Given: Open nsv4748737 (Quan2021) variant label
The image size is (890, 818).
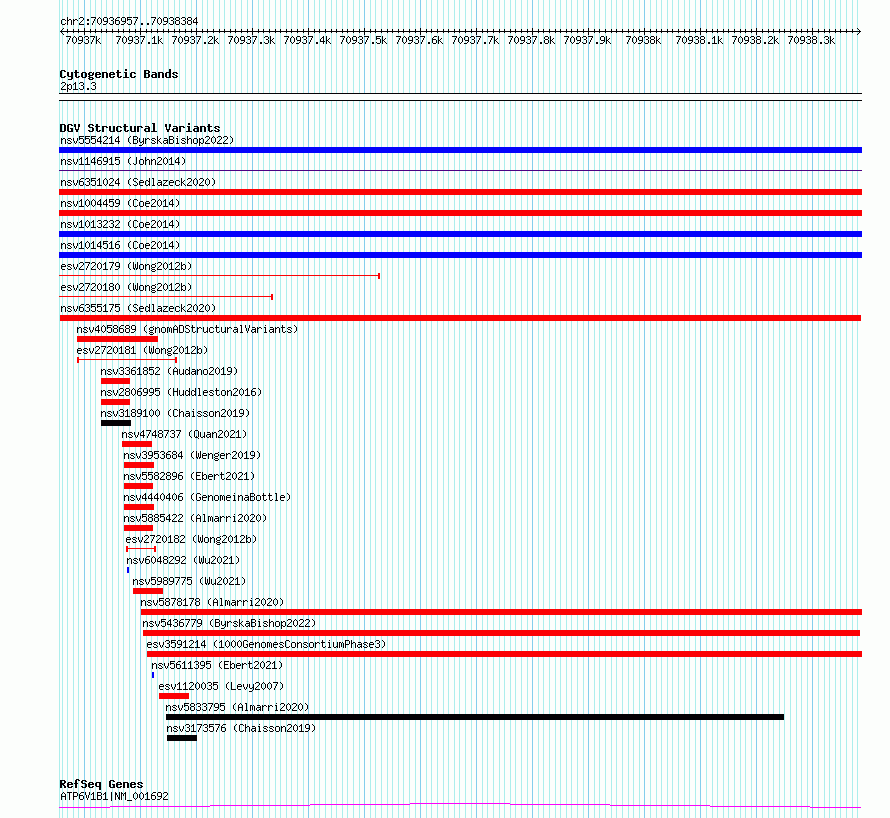Looking at the screenshot, I should (184, 434).
